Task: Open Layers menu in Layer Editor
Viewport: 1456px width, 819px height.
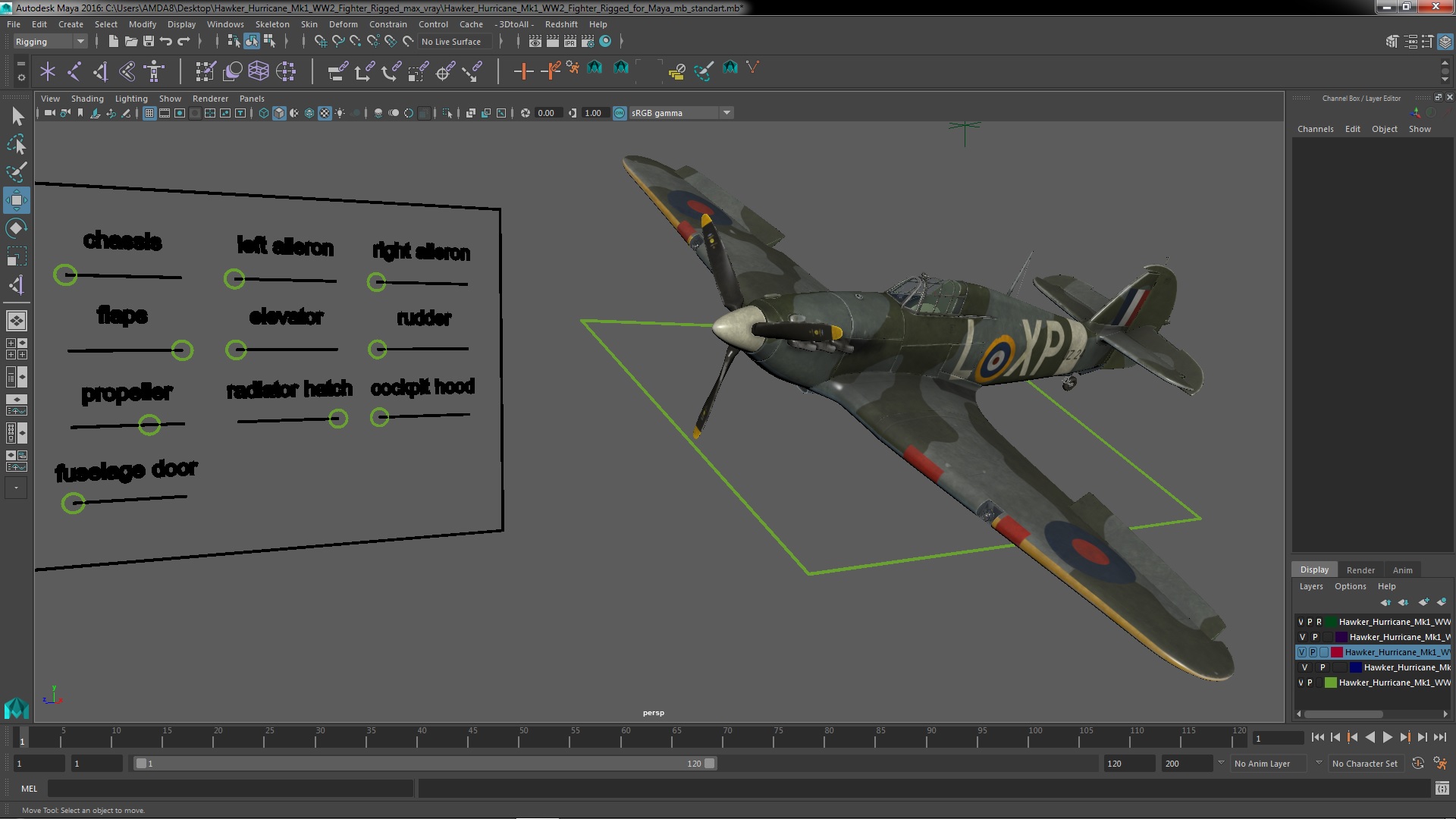Action: [1310, 586]
